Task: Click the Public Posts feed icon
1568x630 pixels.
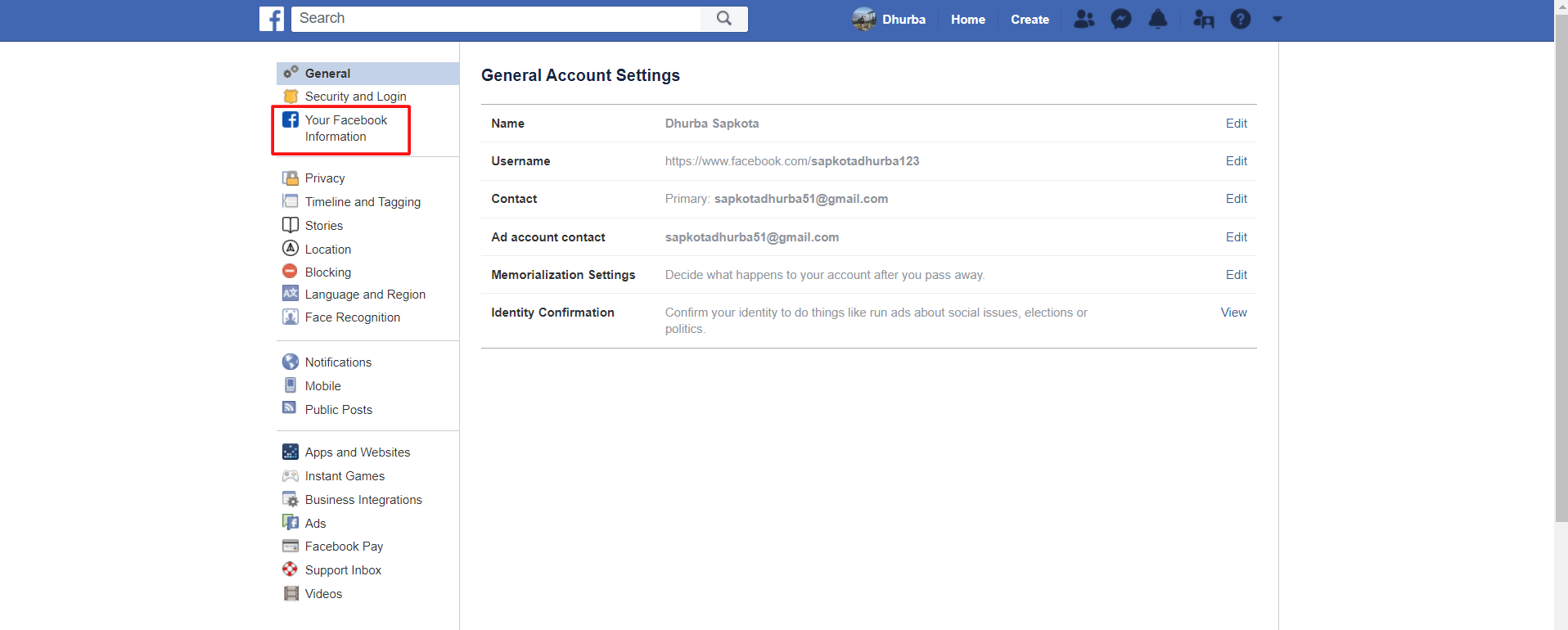Action: [x=290, y=407]
